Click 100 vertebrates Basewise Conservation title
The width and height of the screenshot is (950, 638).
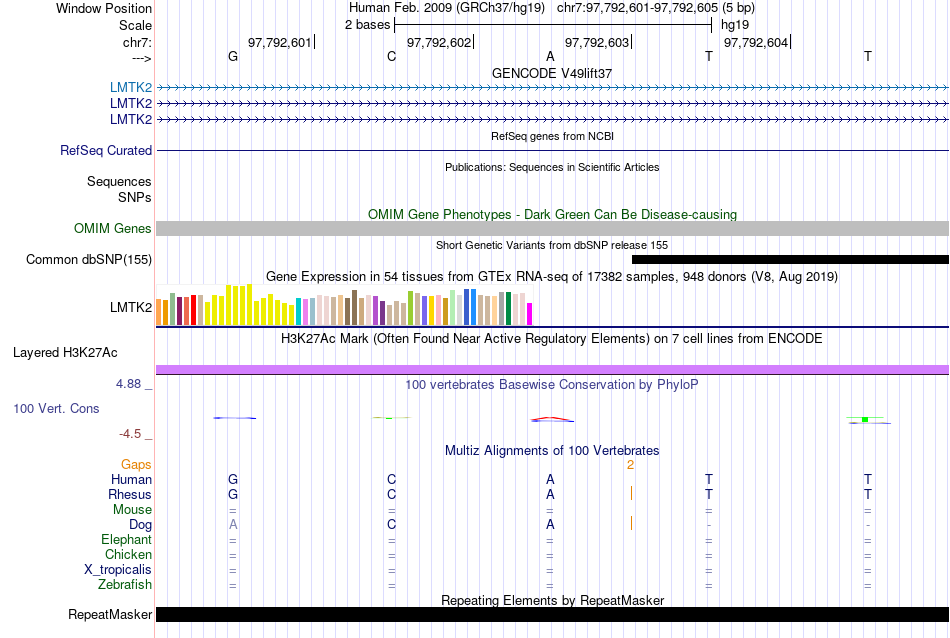552,385
